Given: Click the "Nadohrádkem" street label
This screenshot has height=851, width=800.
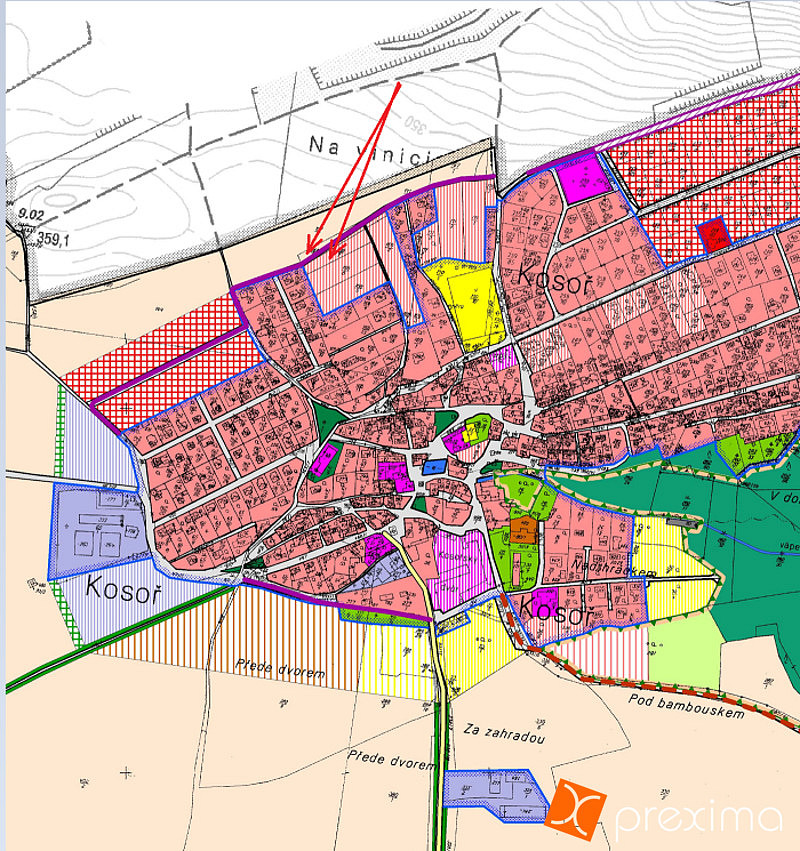Looking at the screenshot, I should pos(612,569).
